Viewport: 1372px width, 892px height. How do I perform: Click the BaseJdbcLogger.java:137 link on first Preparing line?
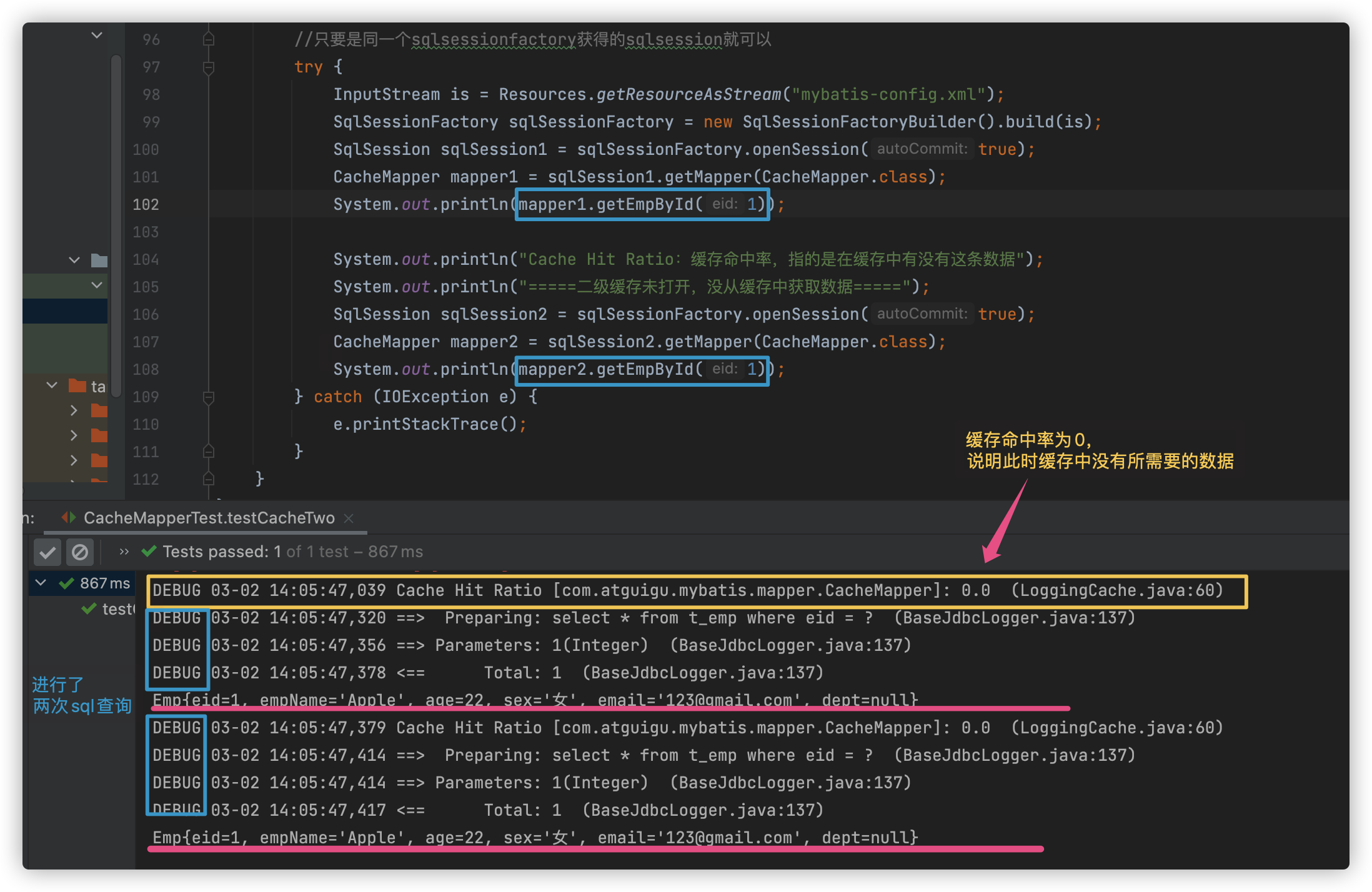coord(1014,618)
